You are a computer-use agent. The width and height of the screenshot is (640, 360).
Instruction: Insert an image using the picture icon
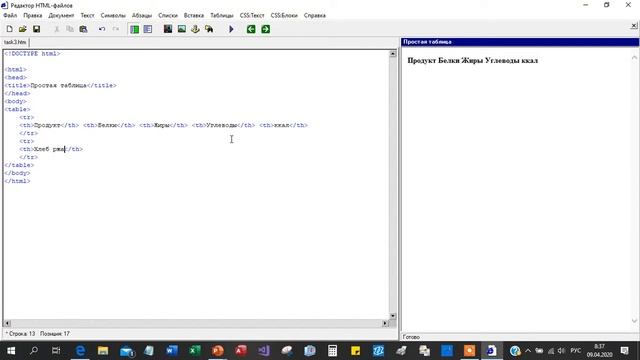point(182,29)
